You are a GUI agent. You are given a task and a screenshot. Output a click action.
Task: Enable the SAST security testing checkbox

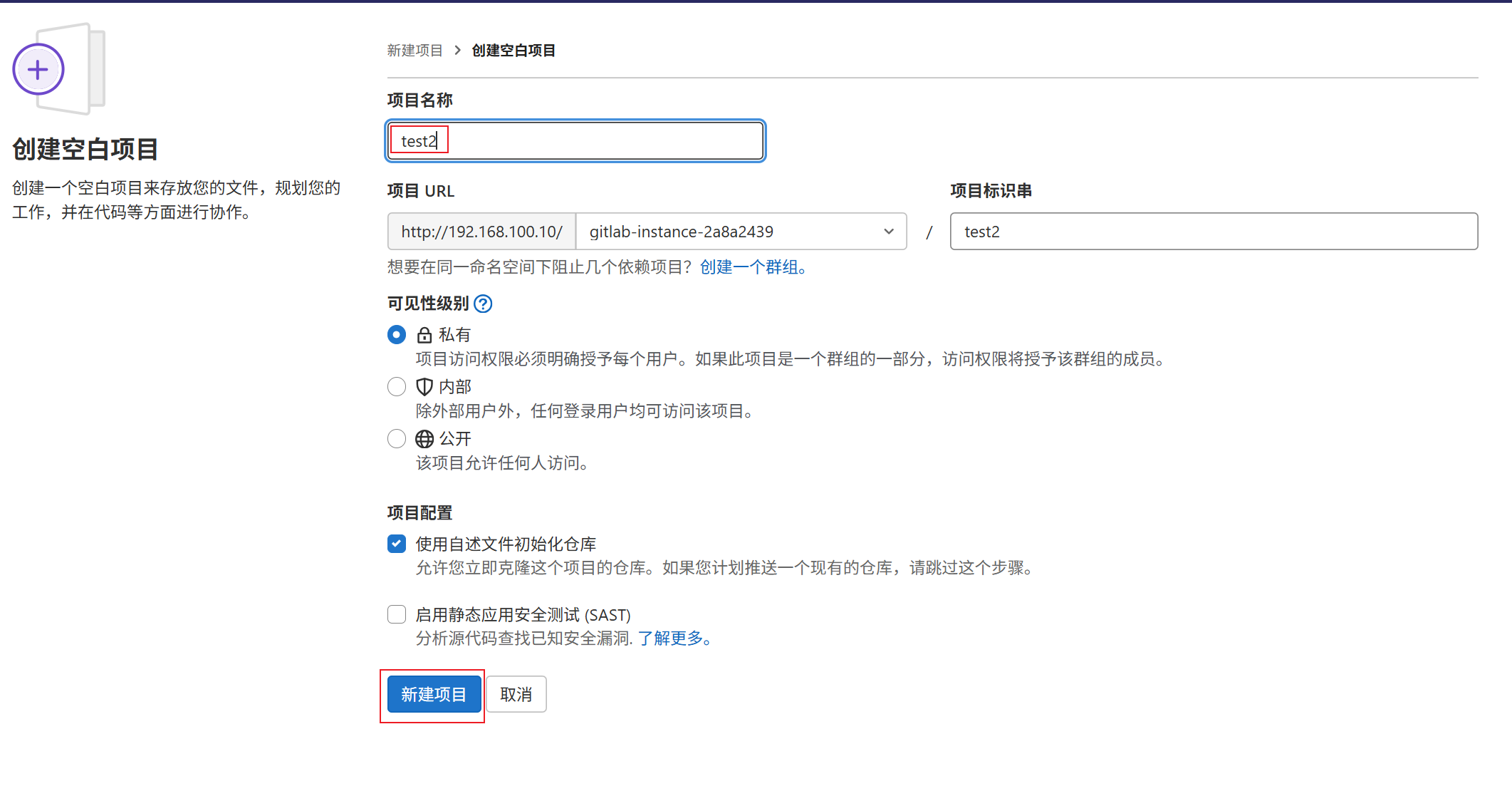pos(397,614)
